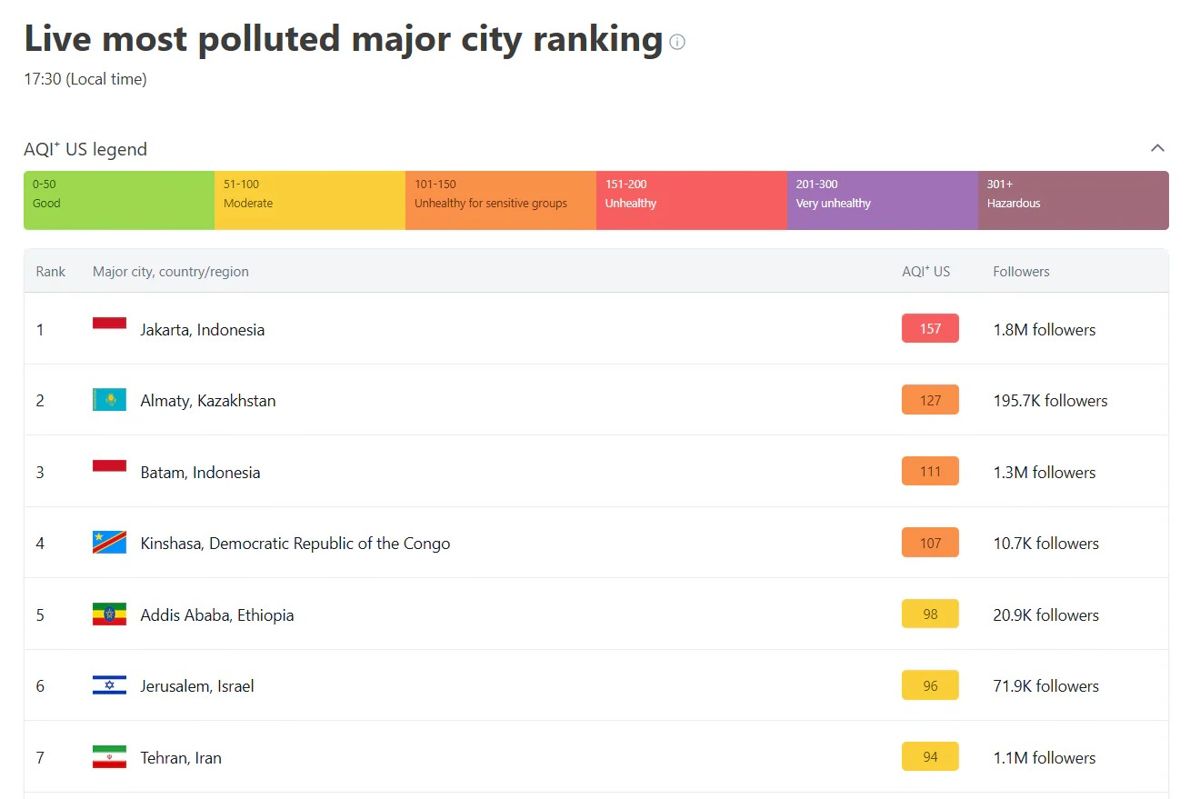
Task: Click the Ethiopia flag icon
Action: tap(109, 615)
